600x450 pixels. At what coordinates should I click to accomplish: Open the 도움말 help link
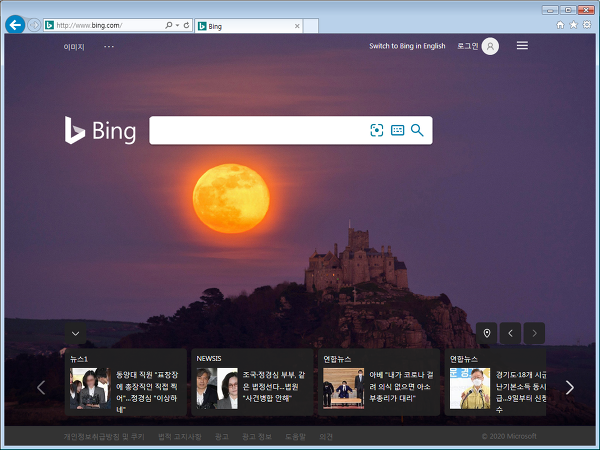295,437
